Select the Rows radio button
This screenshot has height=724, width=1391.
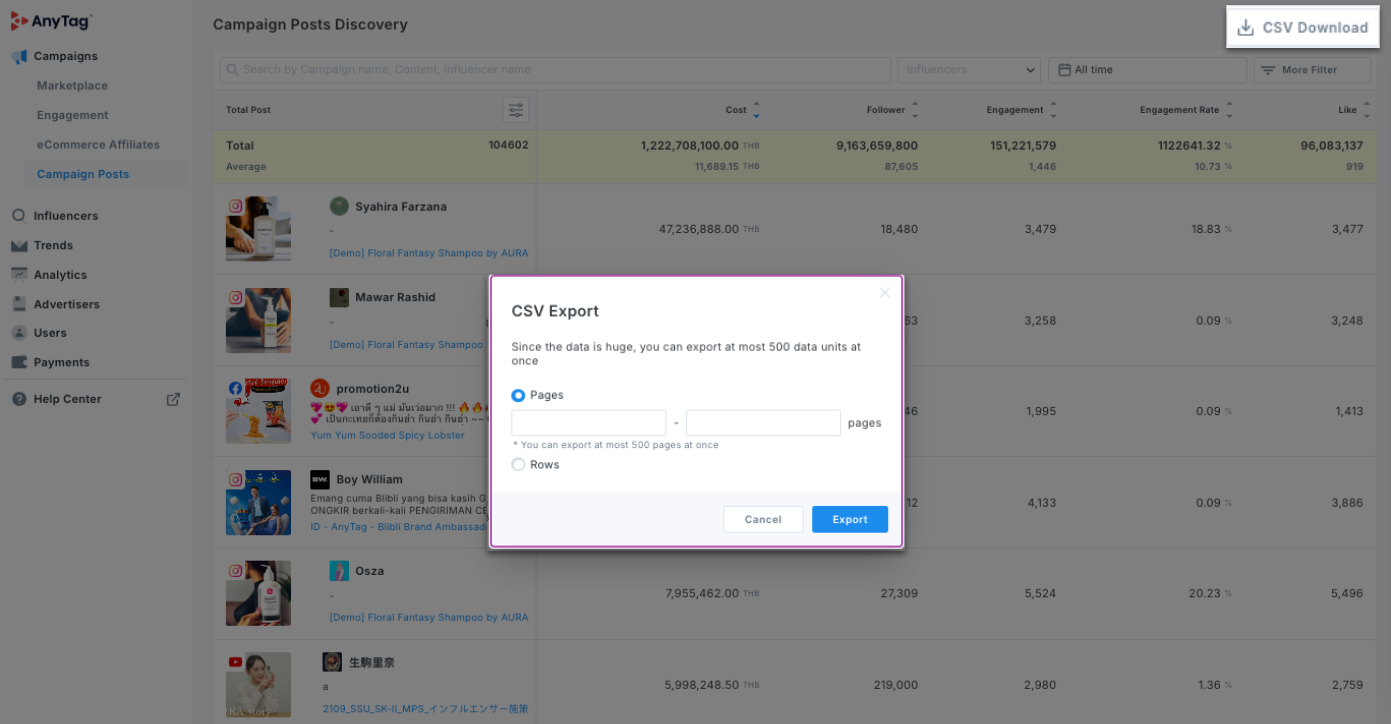pos(518,465)
